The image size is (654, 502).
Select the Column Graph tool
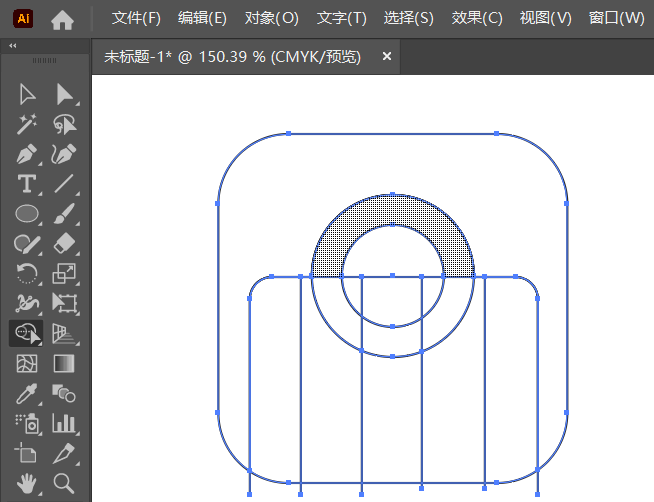point(64,424)
